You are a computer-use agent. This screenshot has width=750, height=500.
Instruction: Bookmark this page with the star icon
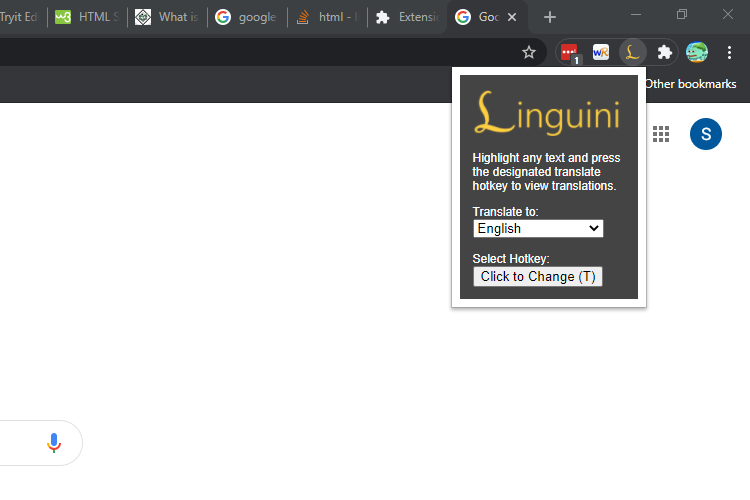coord(529,52)
